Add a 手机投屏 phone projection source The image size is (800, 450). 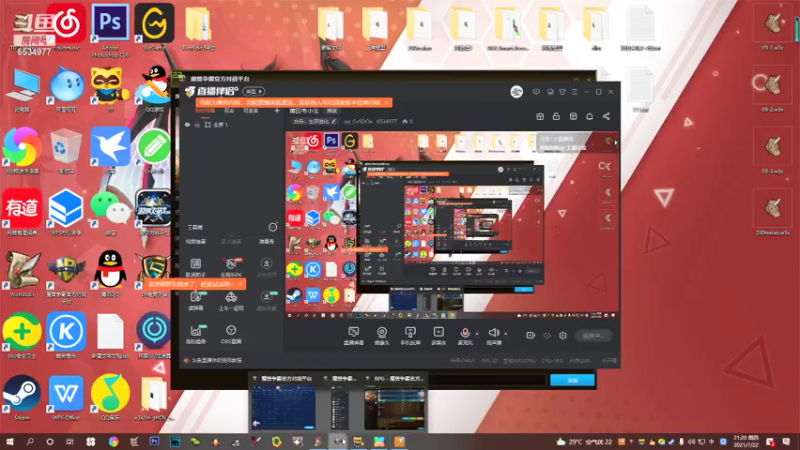(410, 336)
